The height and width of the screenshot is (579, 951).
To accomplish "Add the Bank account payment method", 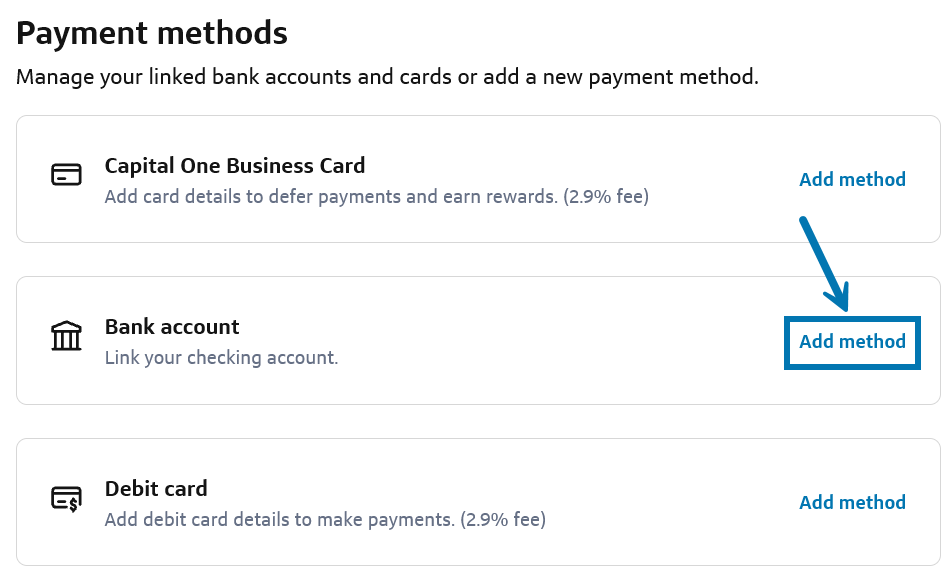I will pyautogui.click(x=852, y=342).
